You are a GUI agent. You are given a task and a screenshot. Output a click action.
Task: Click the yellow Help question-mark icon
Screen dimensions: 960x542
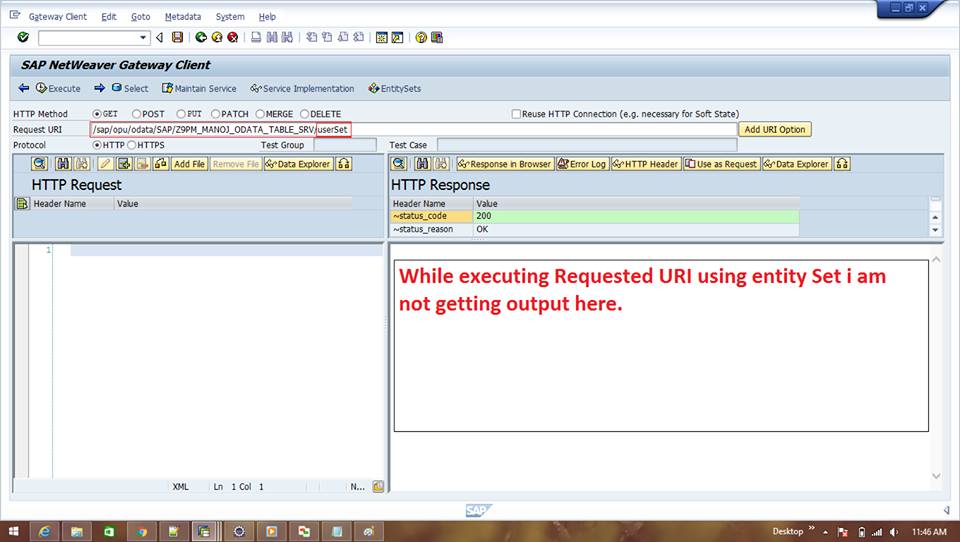[x=421, y=37]
